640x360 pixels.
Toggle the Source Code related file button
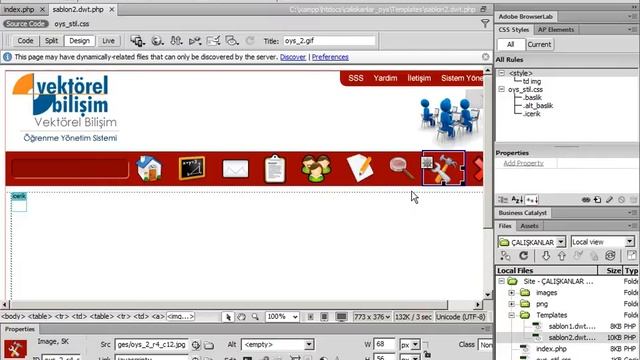(x=26, y=24)
